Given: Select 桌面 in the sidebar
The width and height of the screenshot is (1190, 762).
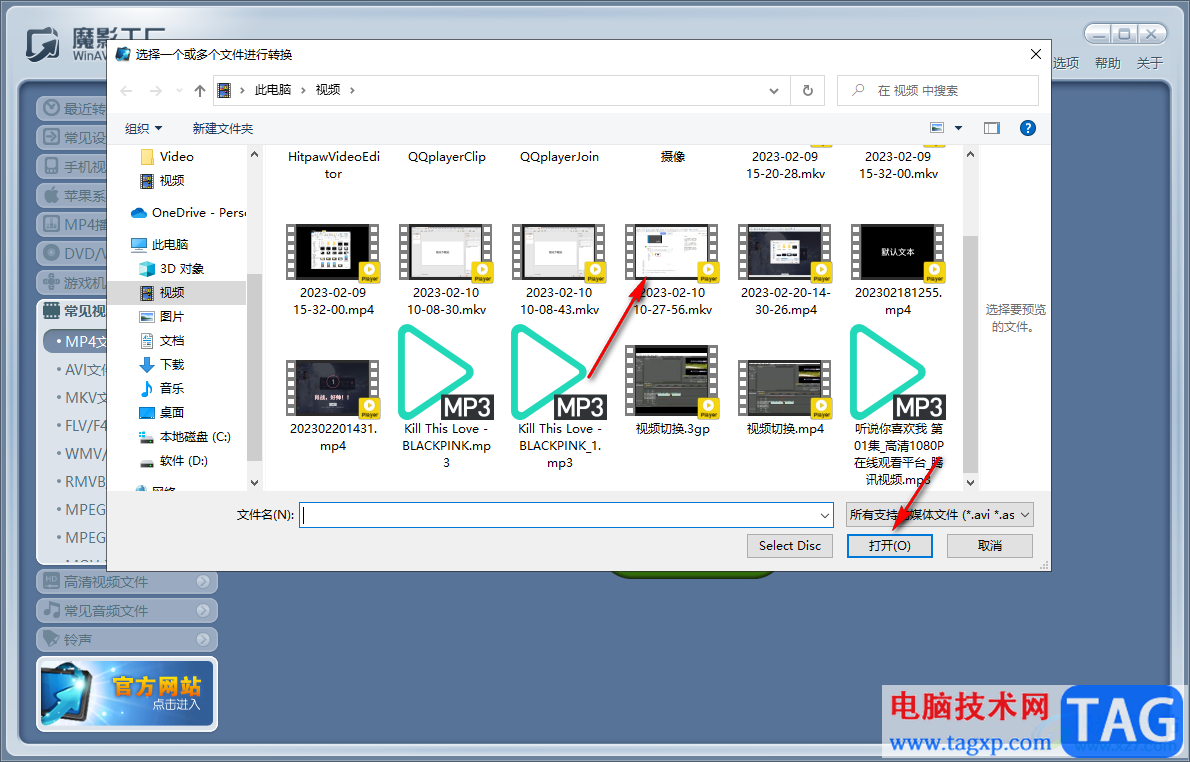Looking at the screenshot, I should 162,412.
